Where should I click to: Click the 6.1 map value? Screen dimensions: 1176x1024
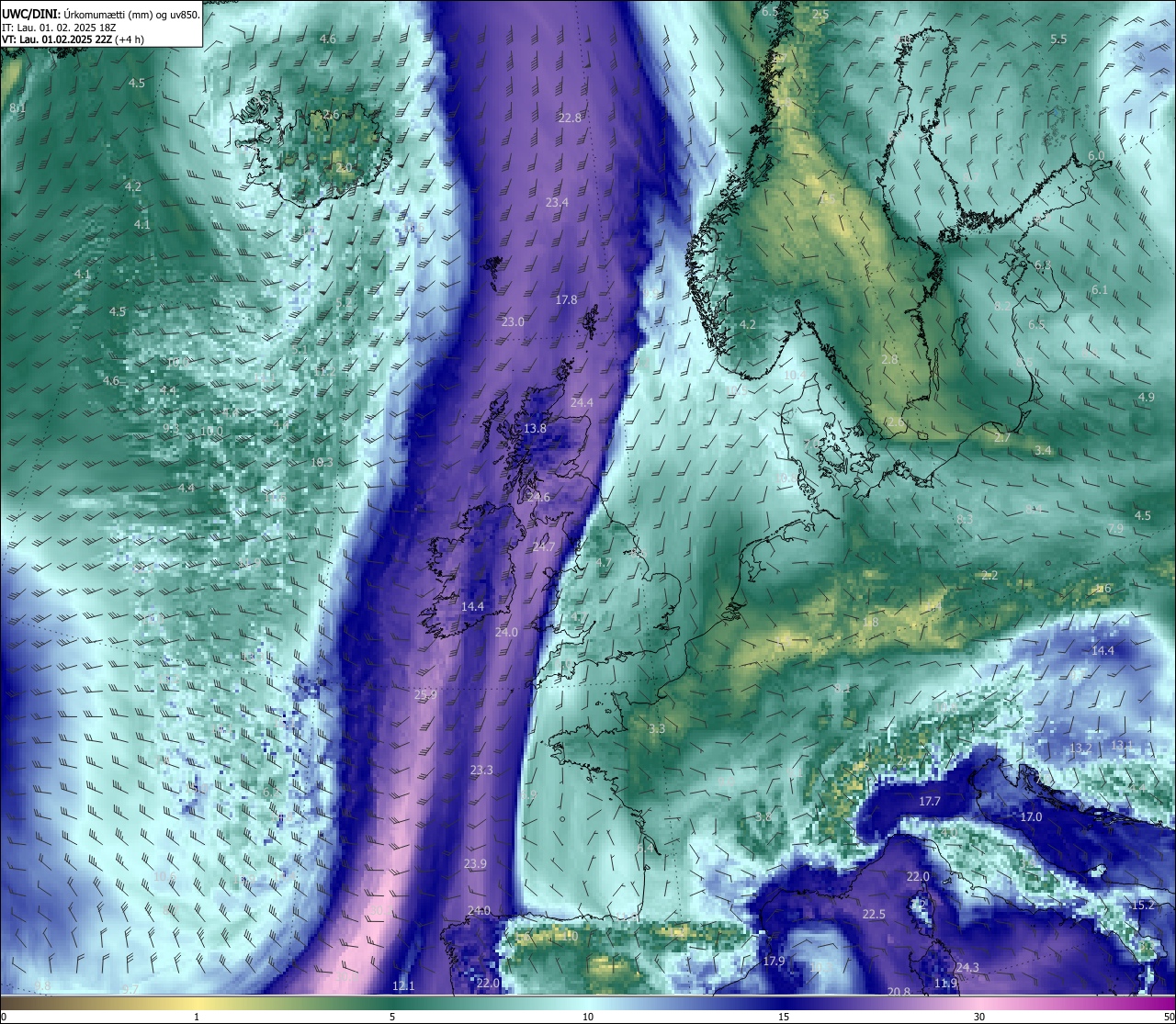1099,289
